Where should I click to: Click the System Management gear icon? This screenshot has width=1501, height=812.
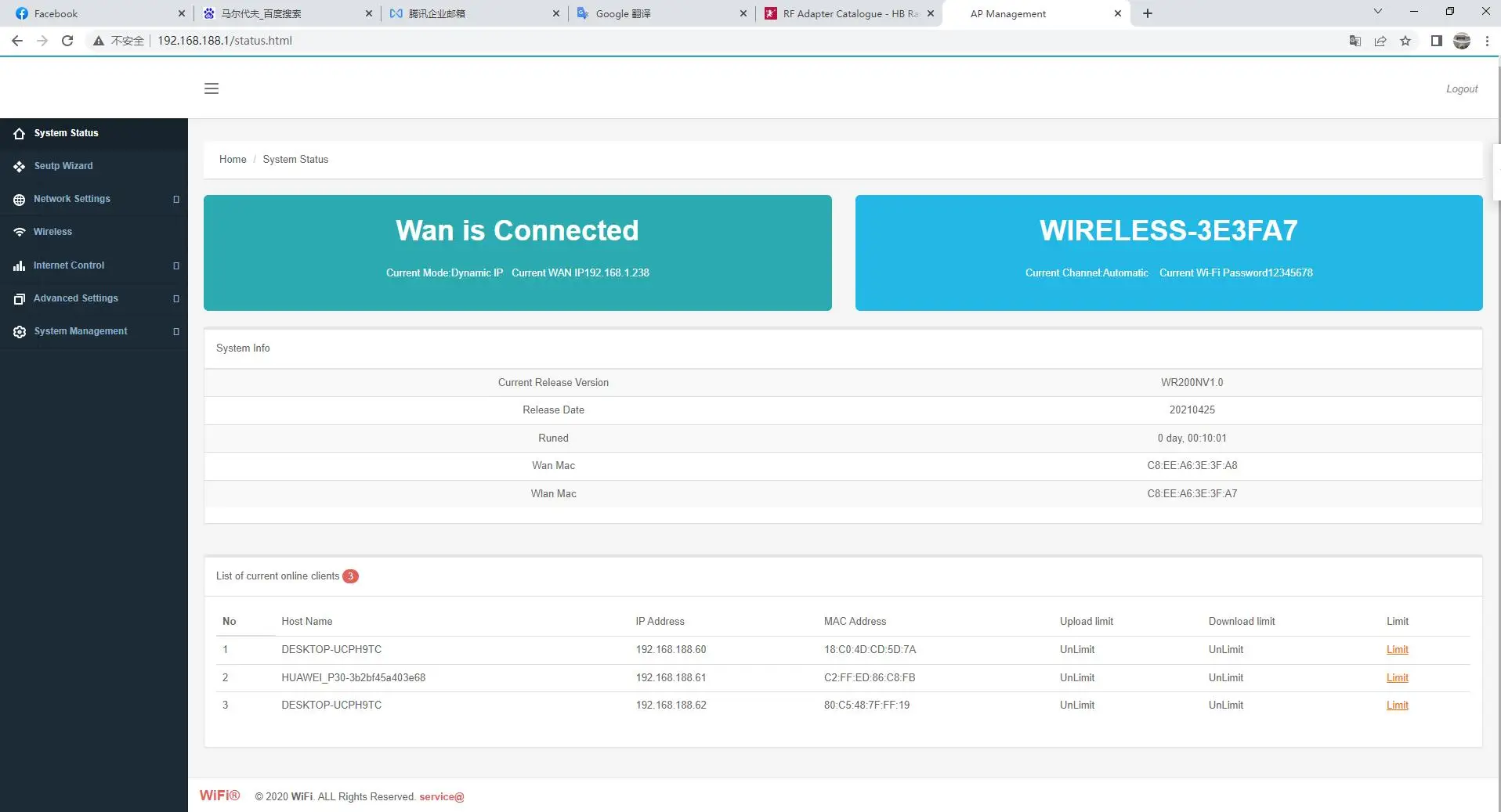point(20,332)
